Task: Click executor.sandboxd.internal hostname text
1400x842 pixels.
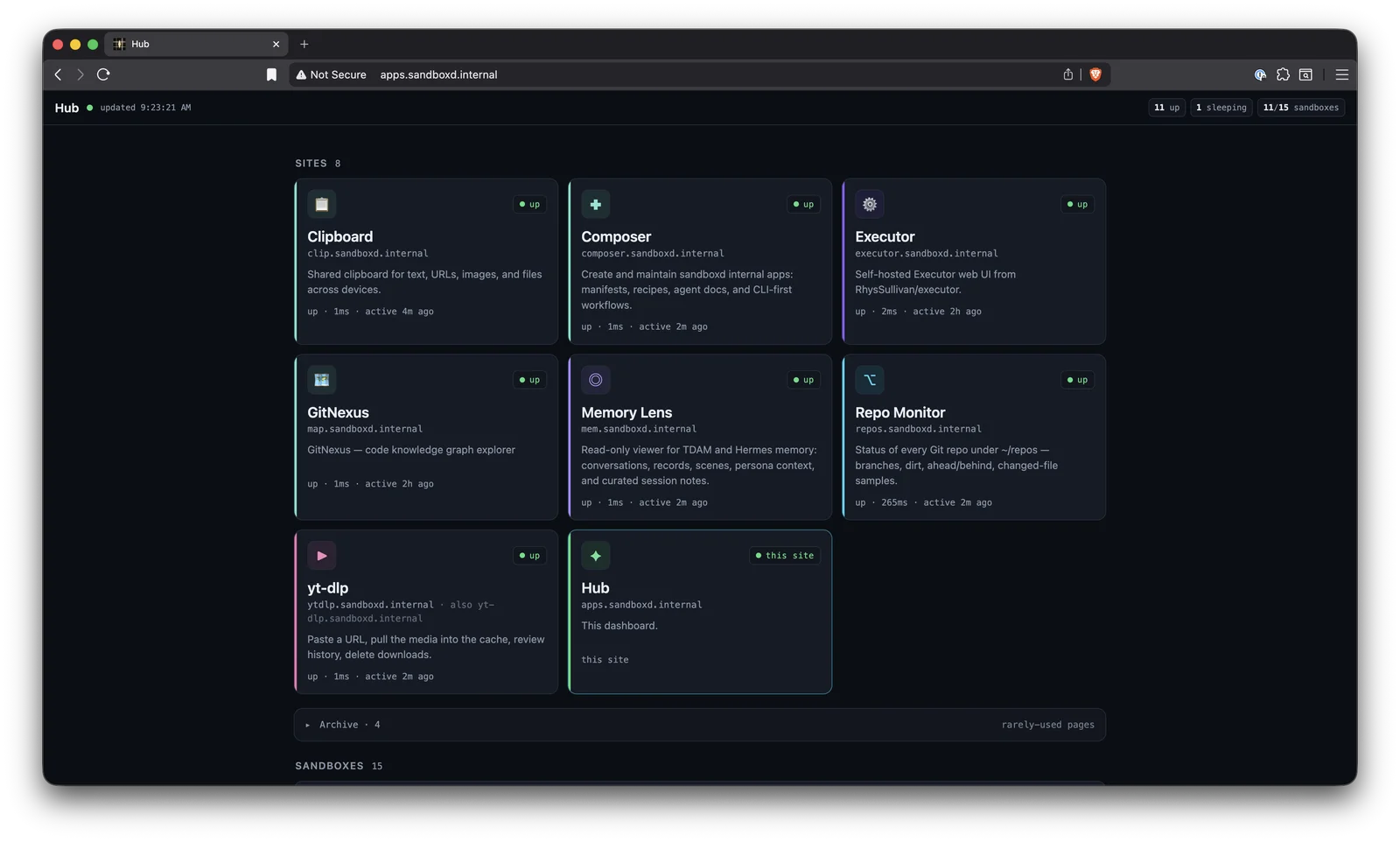Action: (927, 254)
